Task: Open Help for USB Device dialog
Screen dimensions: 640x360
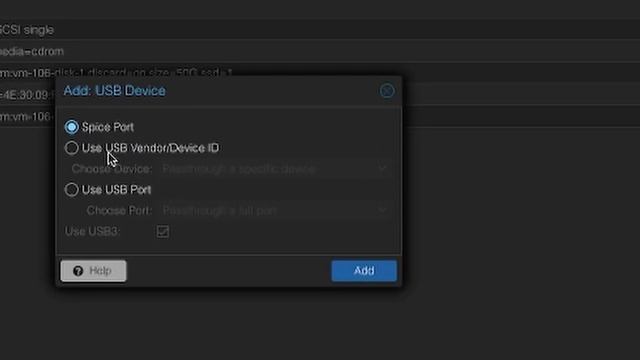Action: 93,271
